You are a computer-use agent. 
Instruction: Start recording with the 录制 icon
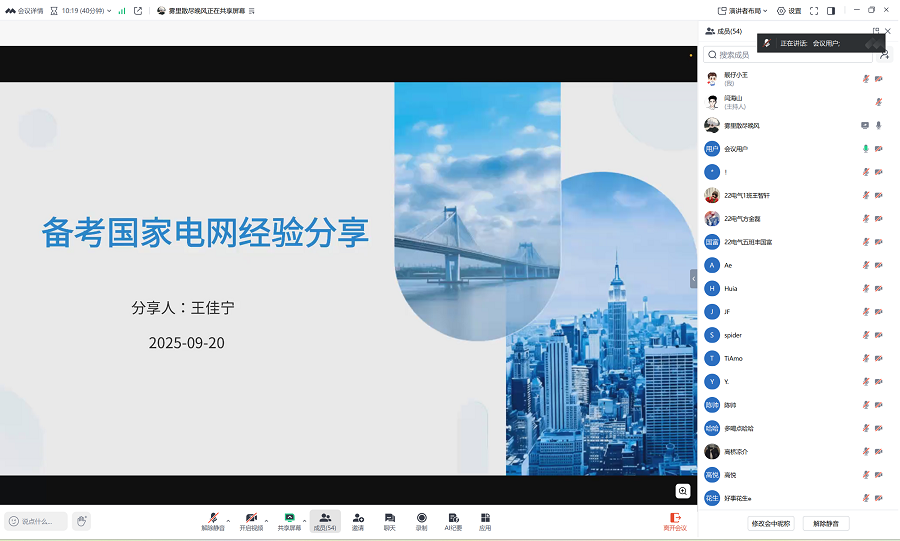421,520
